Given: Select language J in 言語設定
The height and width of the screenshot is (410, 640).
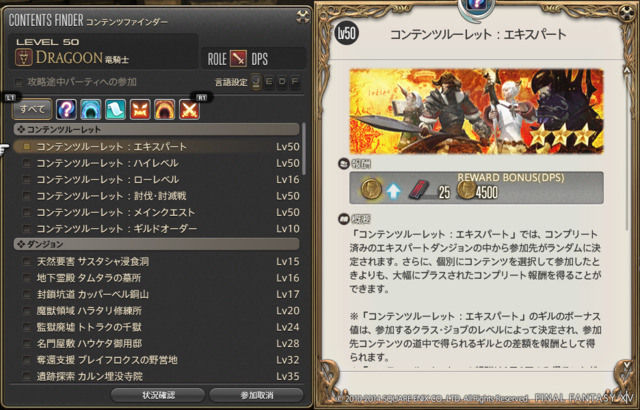Looking at the screenshot, I should 256,82.
